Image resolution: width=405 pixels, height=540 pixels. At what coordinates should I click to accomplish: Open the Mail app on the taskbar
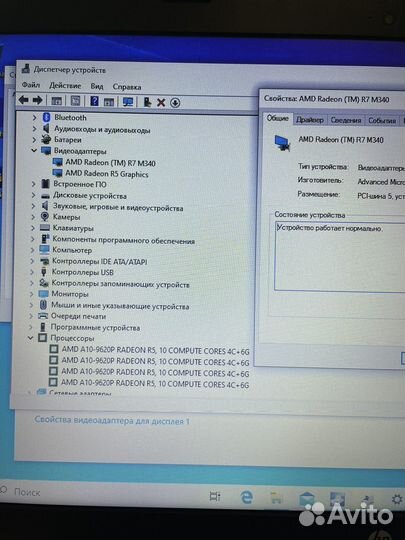click(307, 498)
